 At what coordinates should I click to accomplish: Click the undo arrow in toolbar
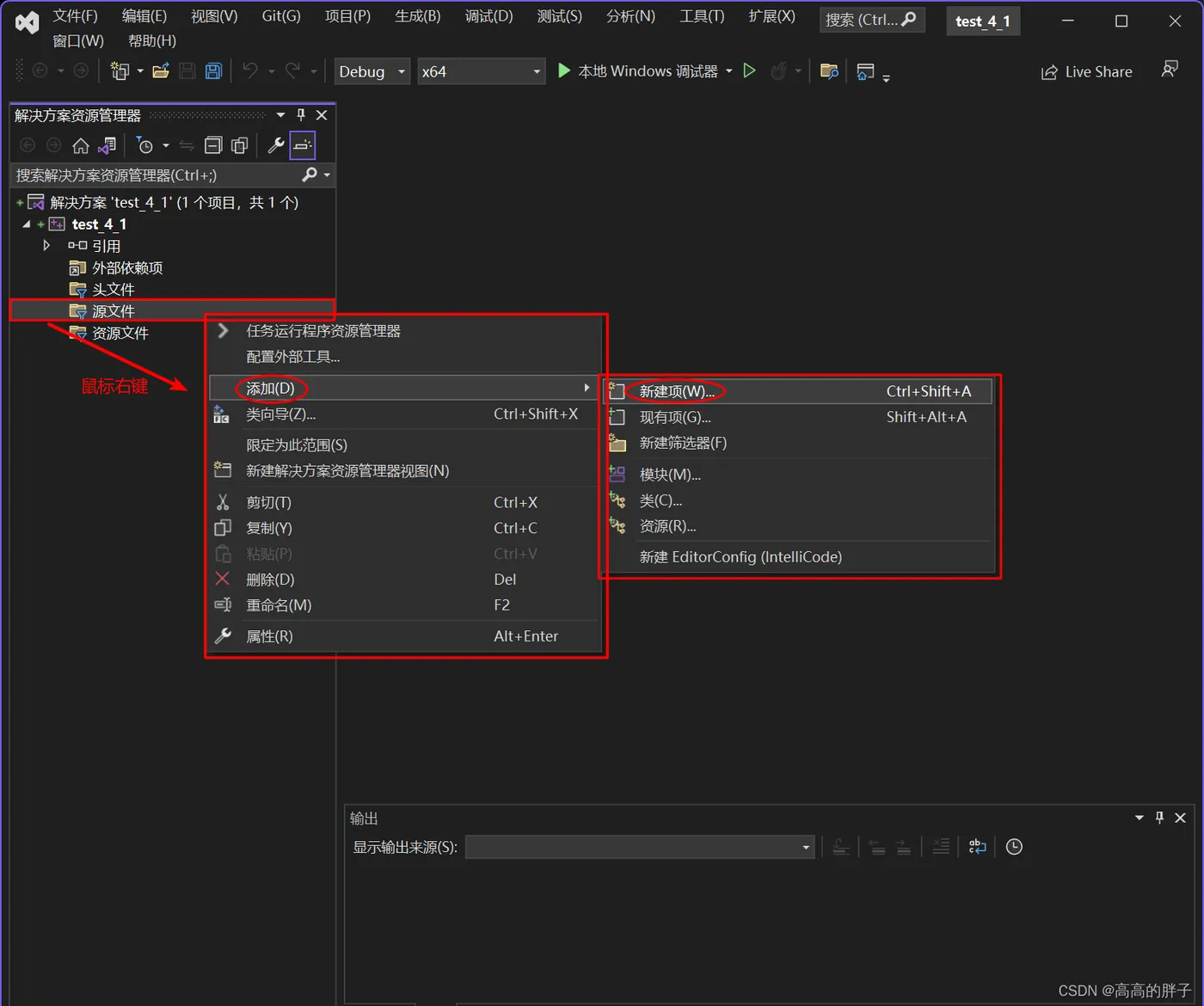point(250,71)
